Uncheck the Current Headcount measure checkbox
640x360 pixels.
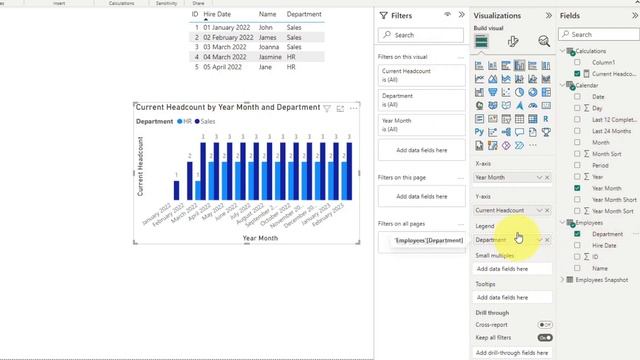coord(577,73)
